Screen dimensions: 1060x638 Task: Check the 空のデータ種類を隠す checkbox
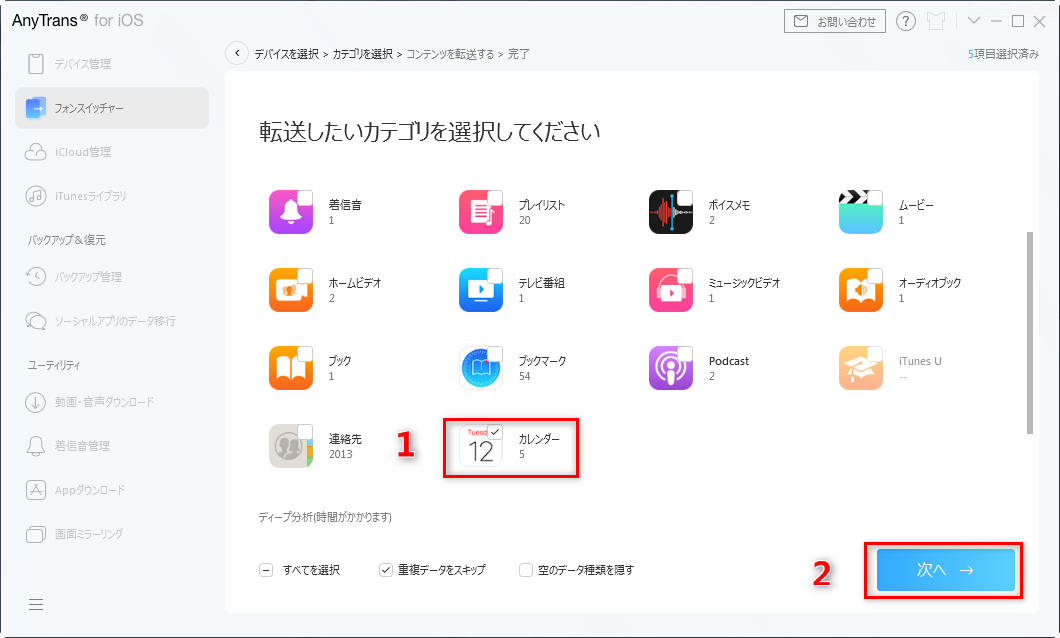526,570
